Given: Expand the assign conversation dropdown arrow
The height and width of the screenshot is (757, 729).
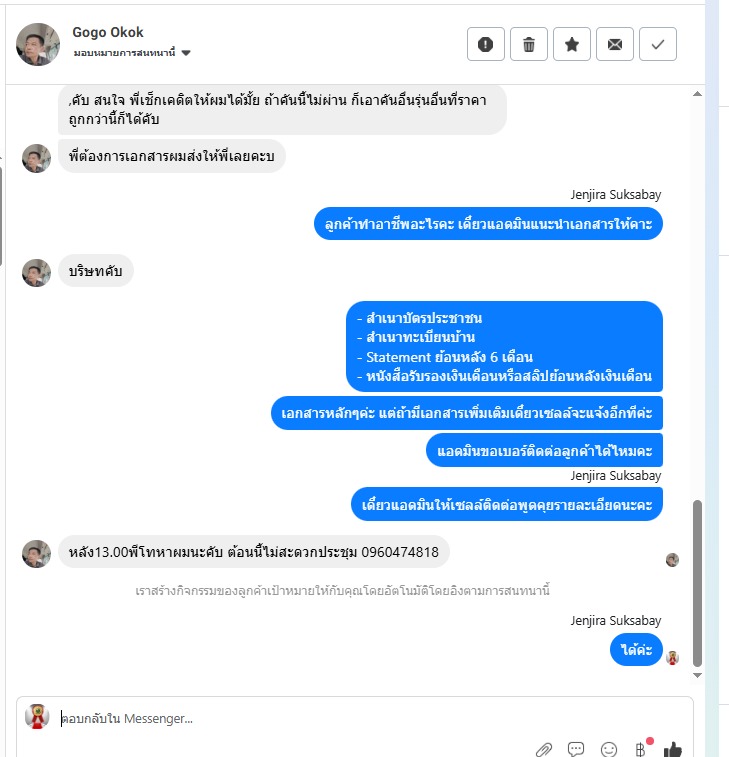Looking at the screenshot, I should pyautogui.click(x=186, y=53).
